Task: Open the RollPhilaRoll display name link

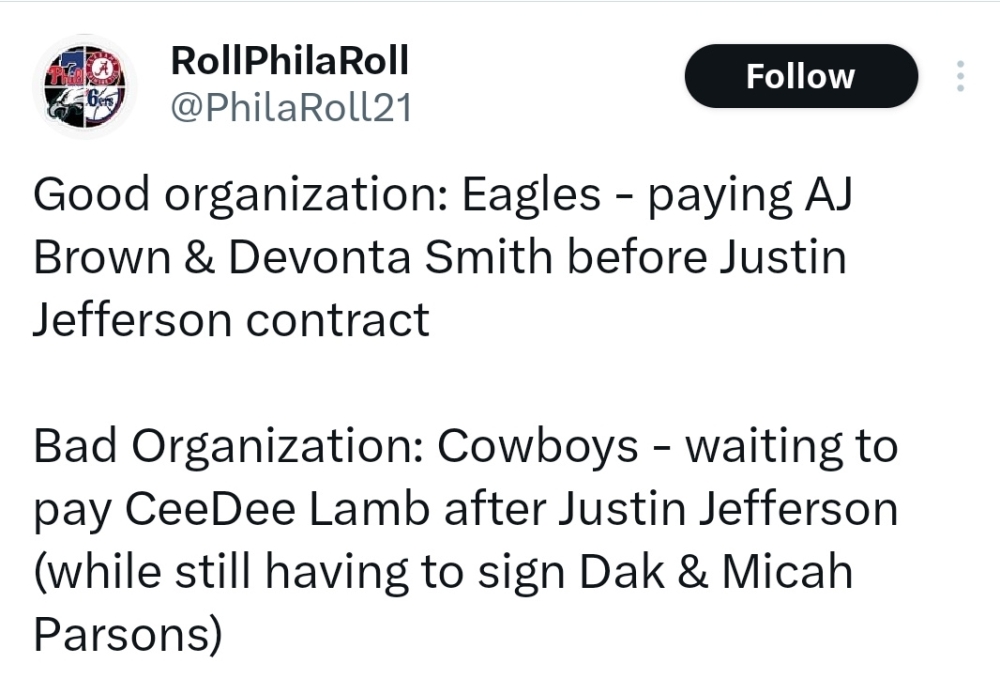Action: [x=291, y=61]
